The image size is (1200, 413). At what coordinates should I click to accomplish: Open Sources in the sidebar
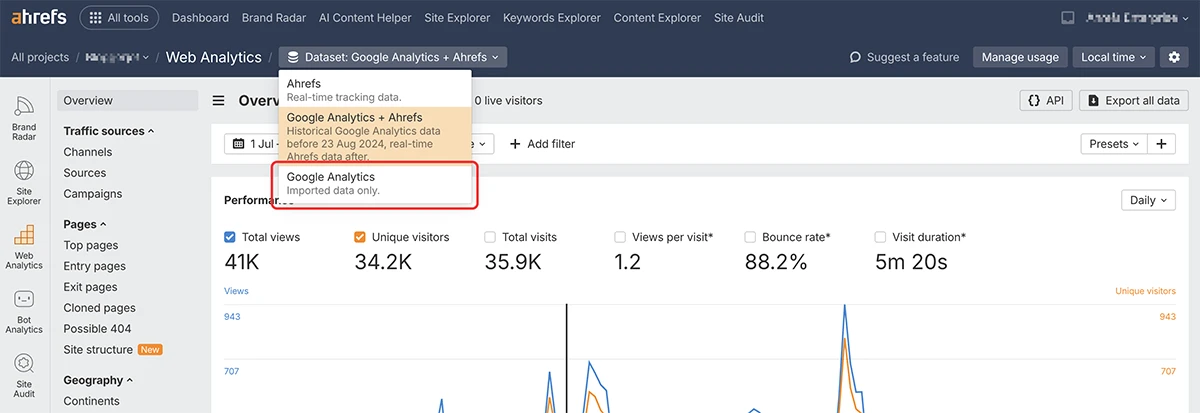tap(85, 173)
